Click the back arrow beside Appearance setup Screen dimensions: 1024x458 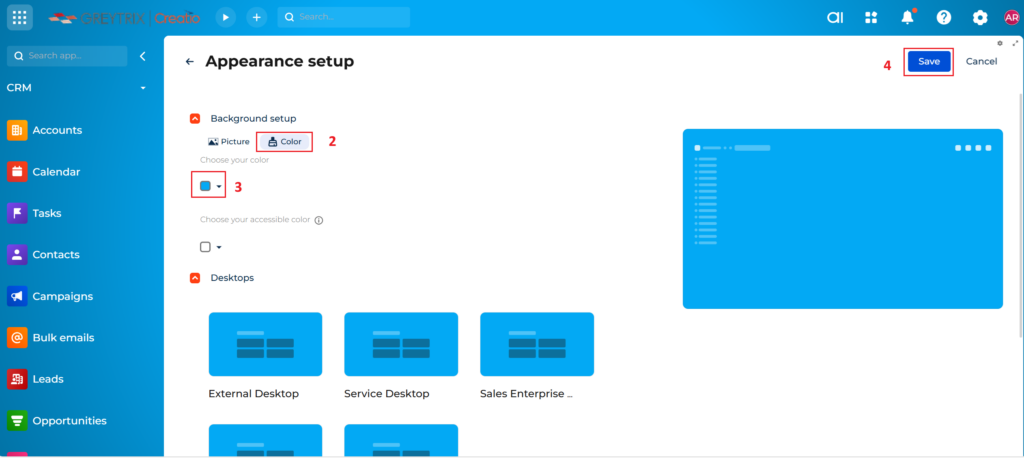[190, 62]
